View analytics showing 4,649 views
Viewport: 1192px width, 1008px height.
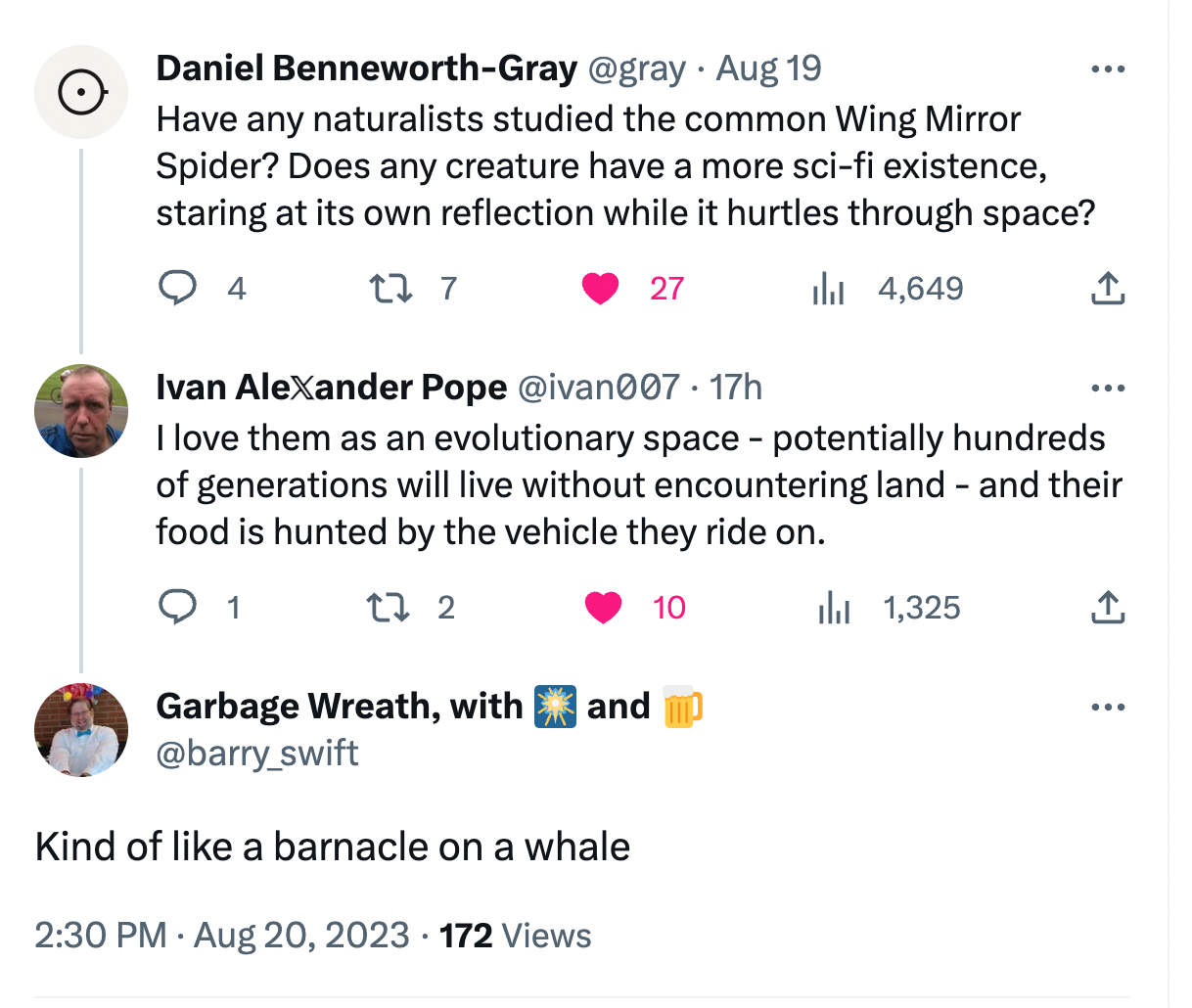828,289
